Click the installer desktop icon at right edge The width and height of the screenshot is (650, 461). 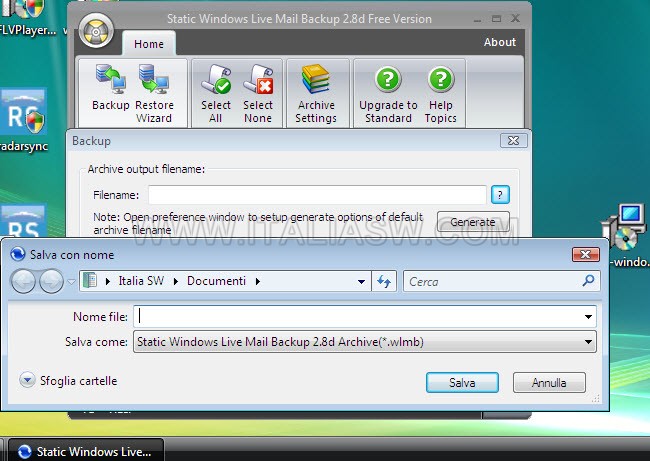(626, 235)
